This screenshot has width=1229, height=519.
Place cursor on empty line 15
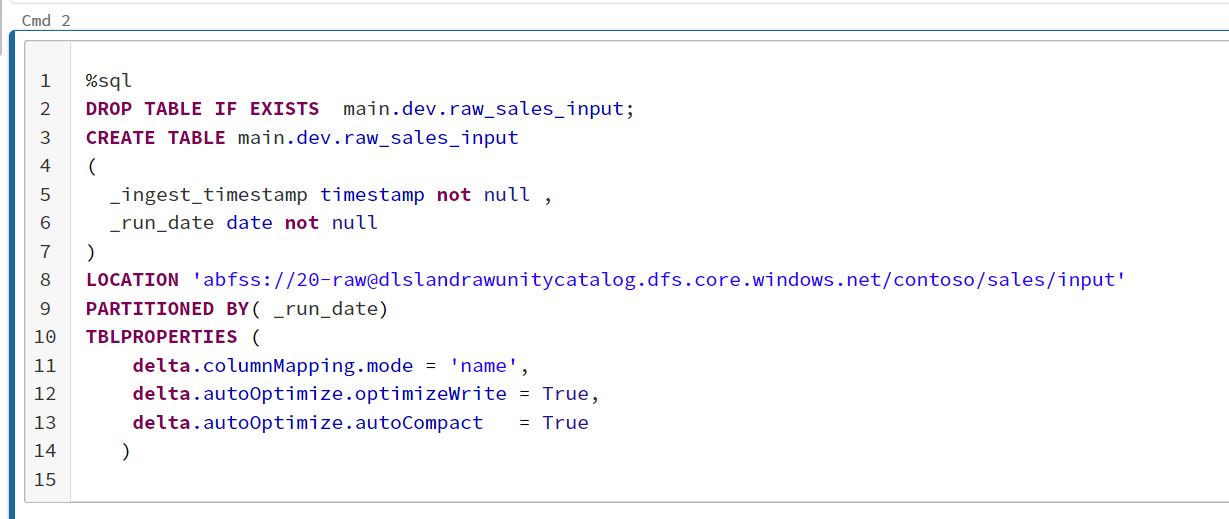coord(650,480)
